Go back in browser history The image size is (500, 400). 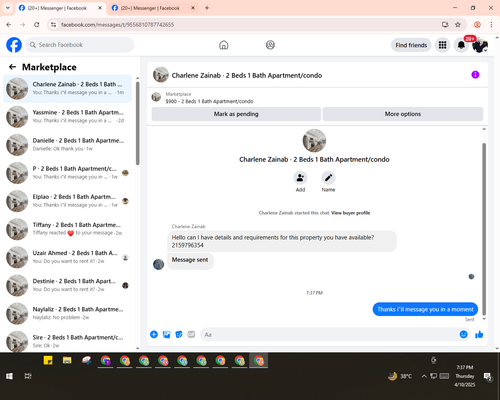(9, 24)
